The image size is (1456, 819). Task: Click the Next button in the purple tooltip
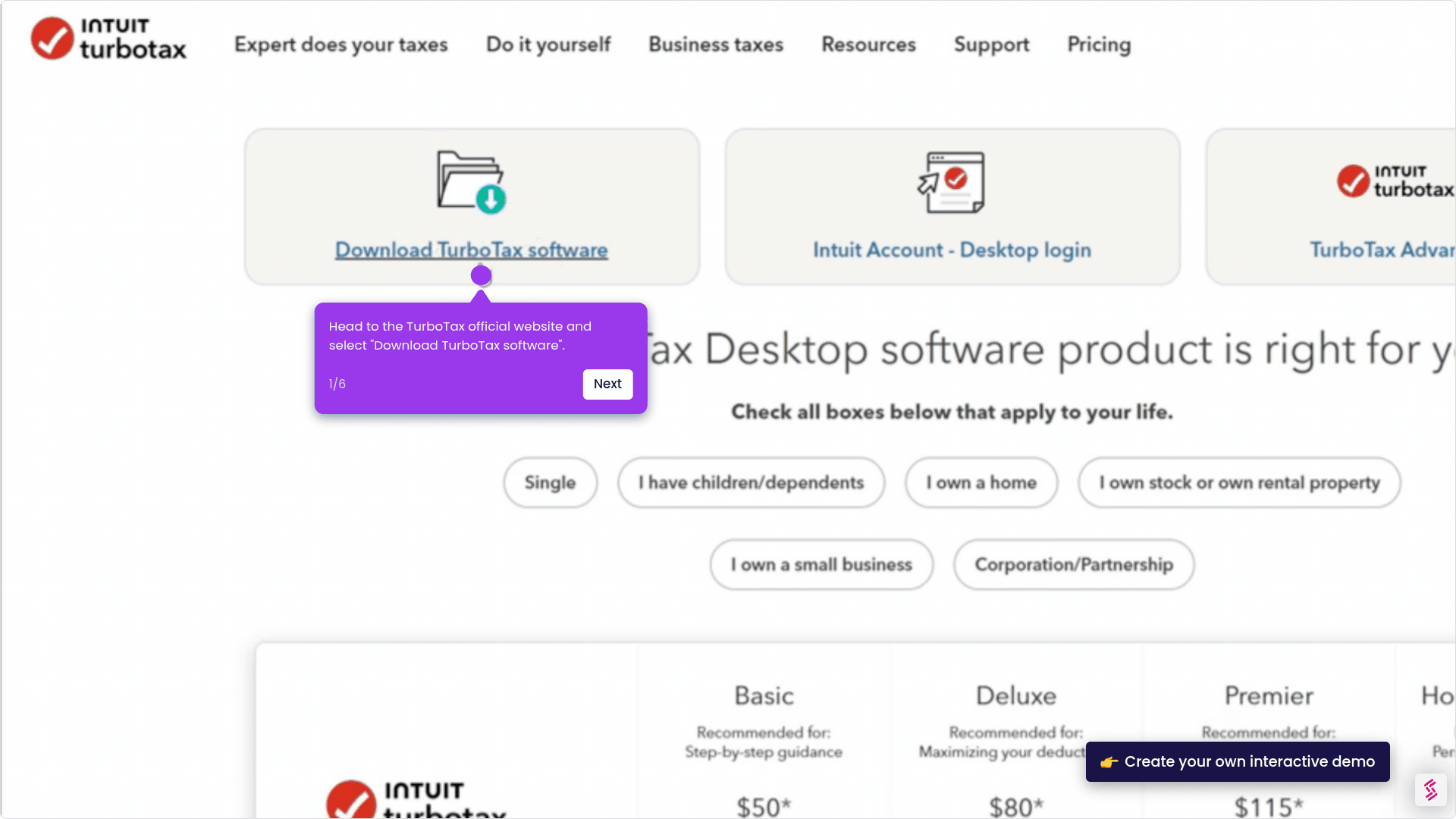607,384
